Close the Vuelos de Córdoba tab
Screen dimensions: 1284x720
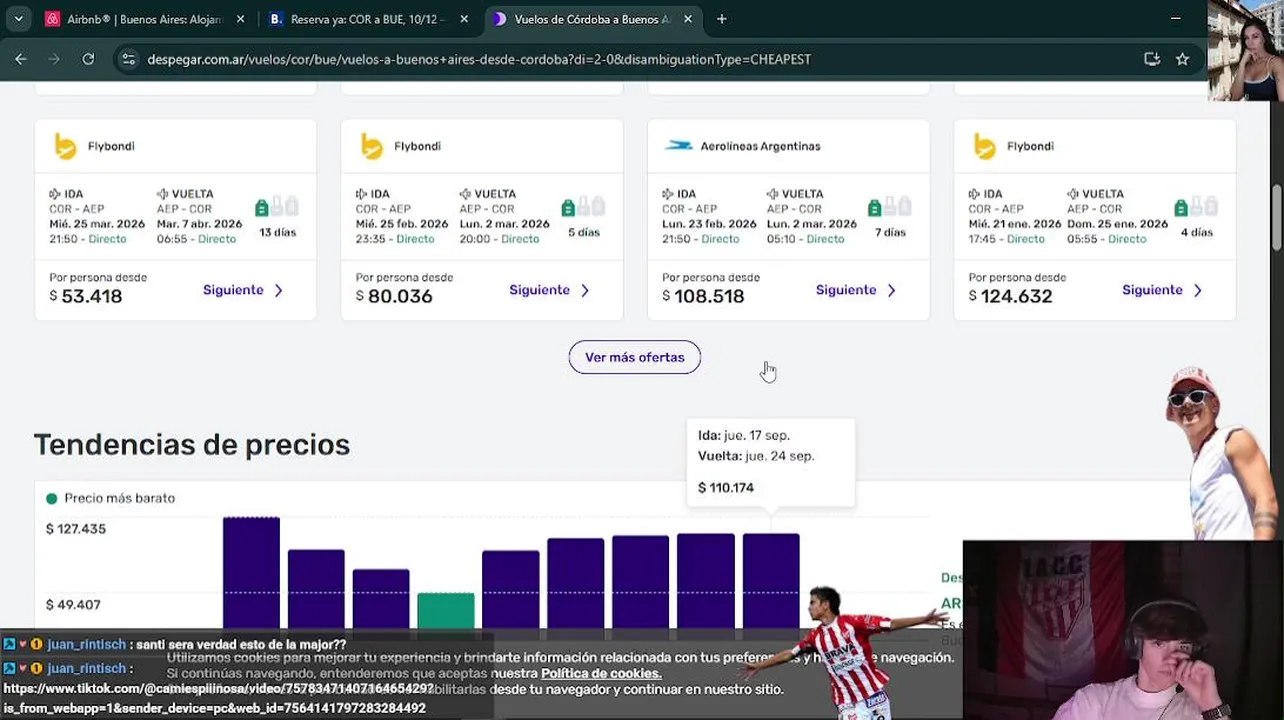click(688, 19)
